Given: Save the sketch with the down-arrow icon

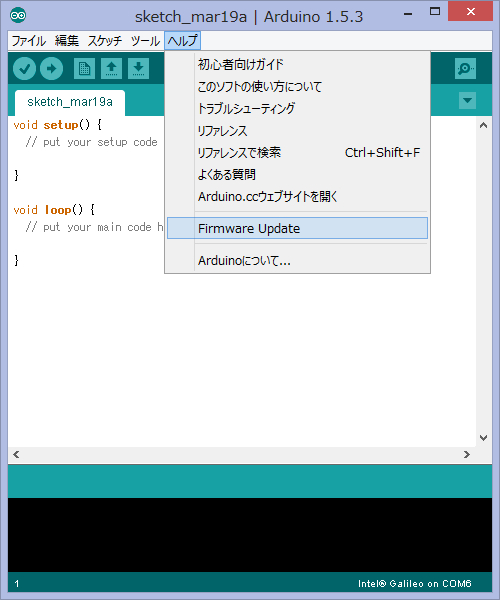Looking at the screenshot, I should [138, 69].
